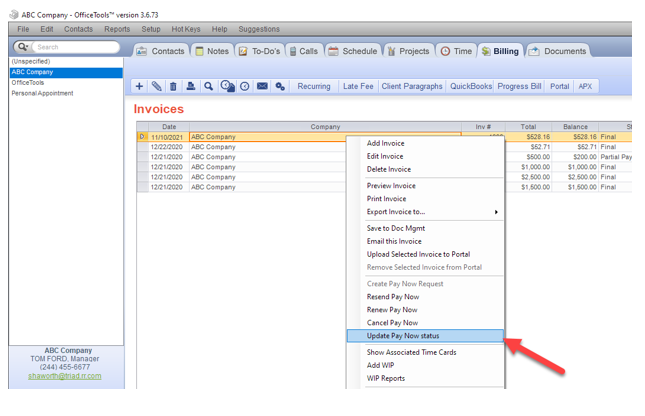This screenshot has height=416, width=645.
Task: Click the magnifier preview icon in billing toolbar
Action: [x=209, y=86]
